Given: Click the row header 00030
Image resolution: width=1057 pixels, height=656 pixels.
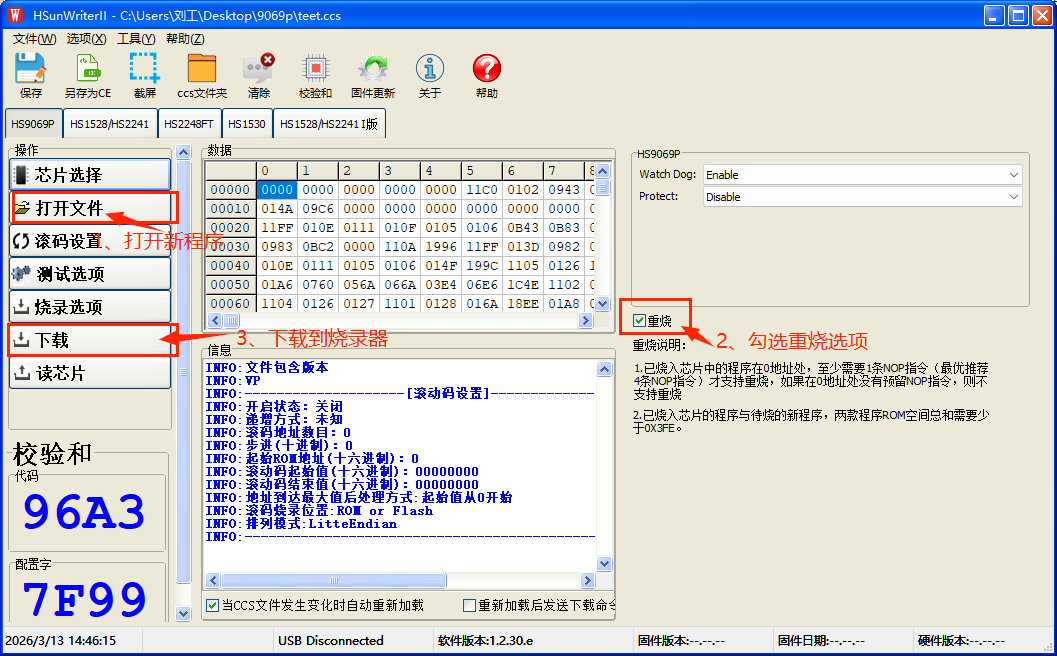Looking at the screenshot, I should (x=231, y=247).
